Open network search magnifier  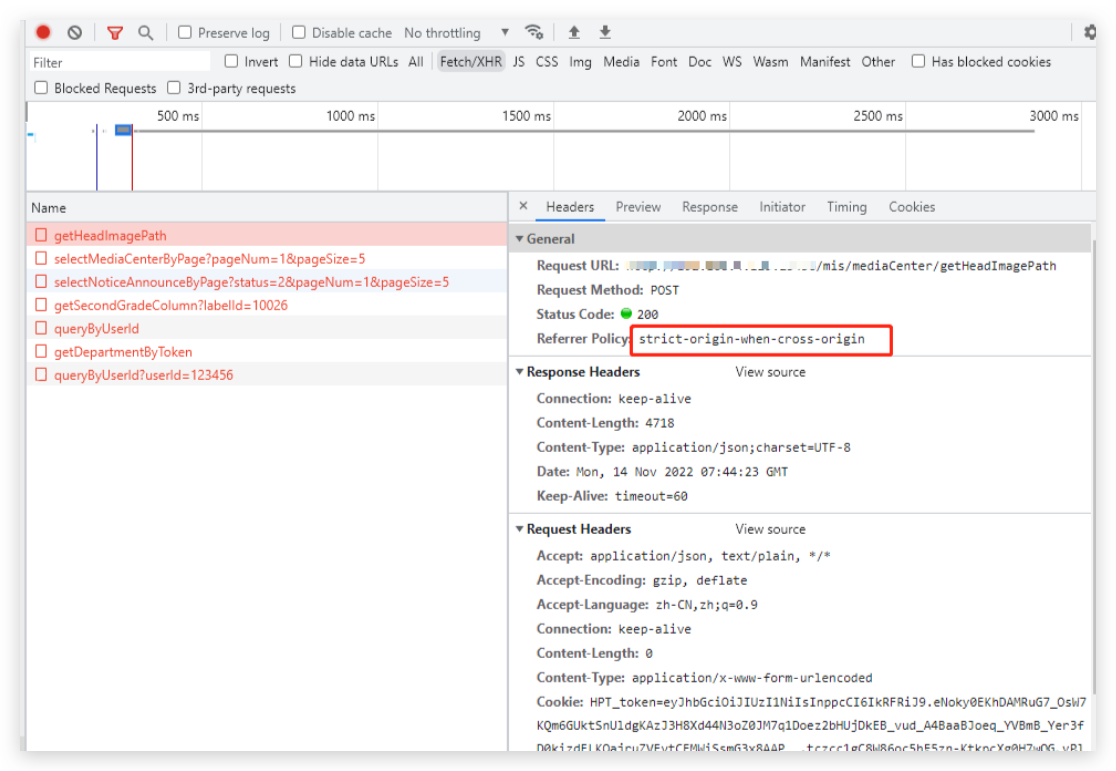pyautogui.click(x=145, y=33)
